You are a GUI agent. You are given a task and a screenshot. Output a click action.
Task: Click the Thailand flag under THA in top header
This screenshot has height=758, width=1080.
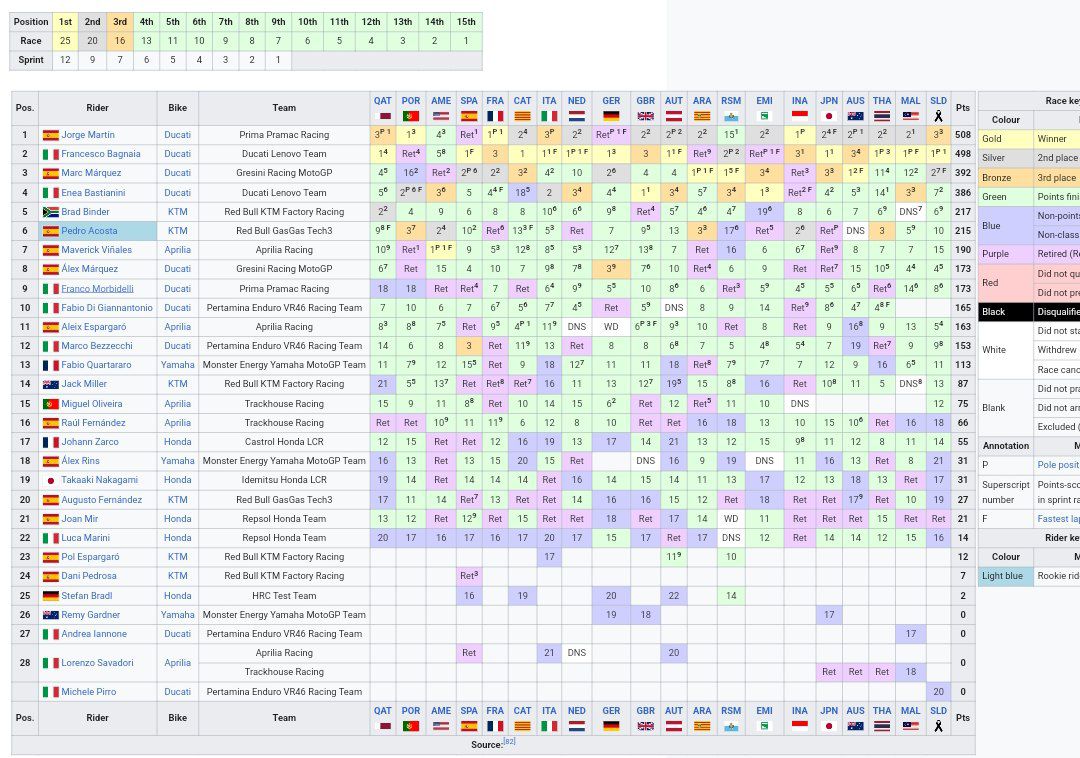click(x=882, y=116)
